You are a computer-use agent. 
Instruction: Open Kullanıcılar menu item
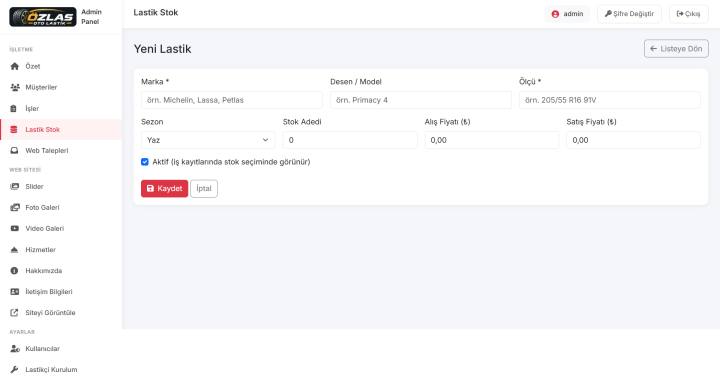click(x=42, y=348)
